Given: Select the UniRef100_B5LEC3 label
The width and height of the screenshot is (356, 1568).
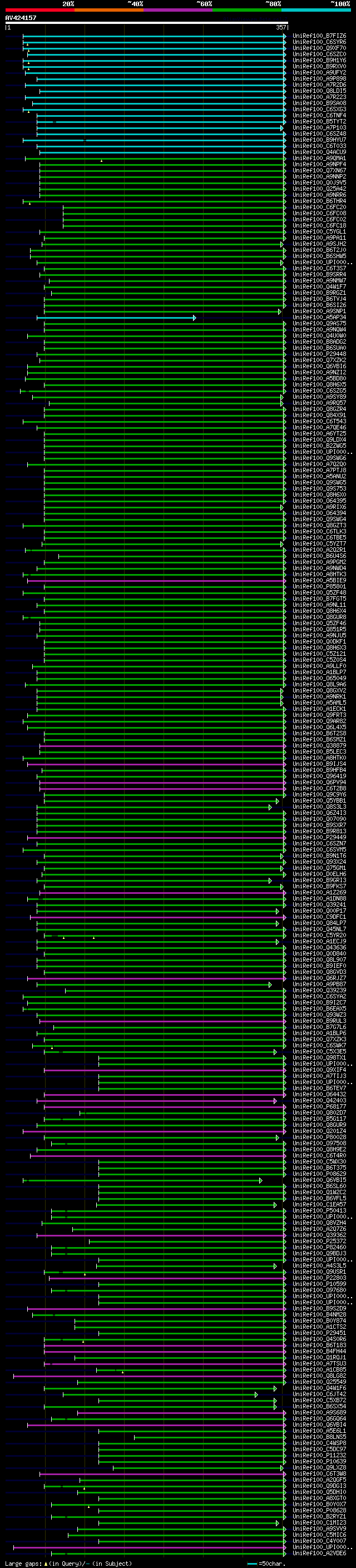Looking at the screenshot, I should tap(319, 752).
